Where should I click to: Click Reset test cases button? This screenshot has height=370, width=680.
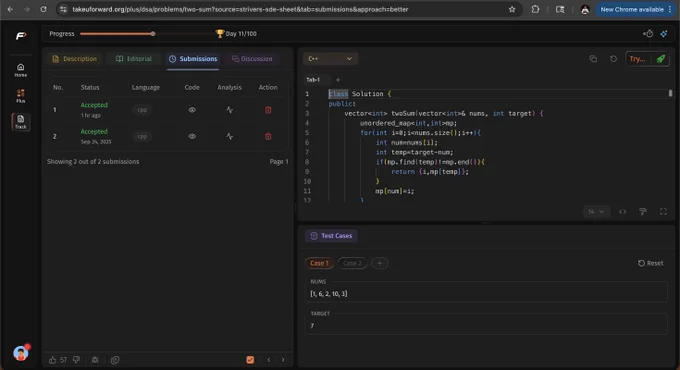point(651,263)
